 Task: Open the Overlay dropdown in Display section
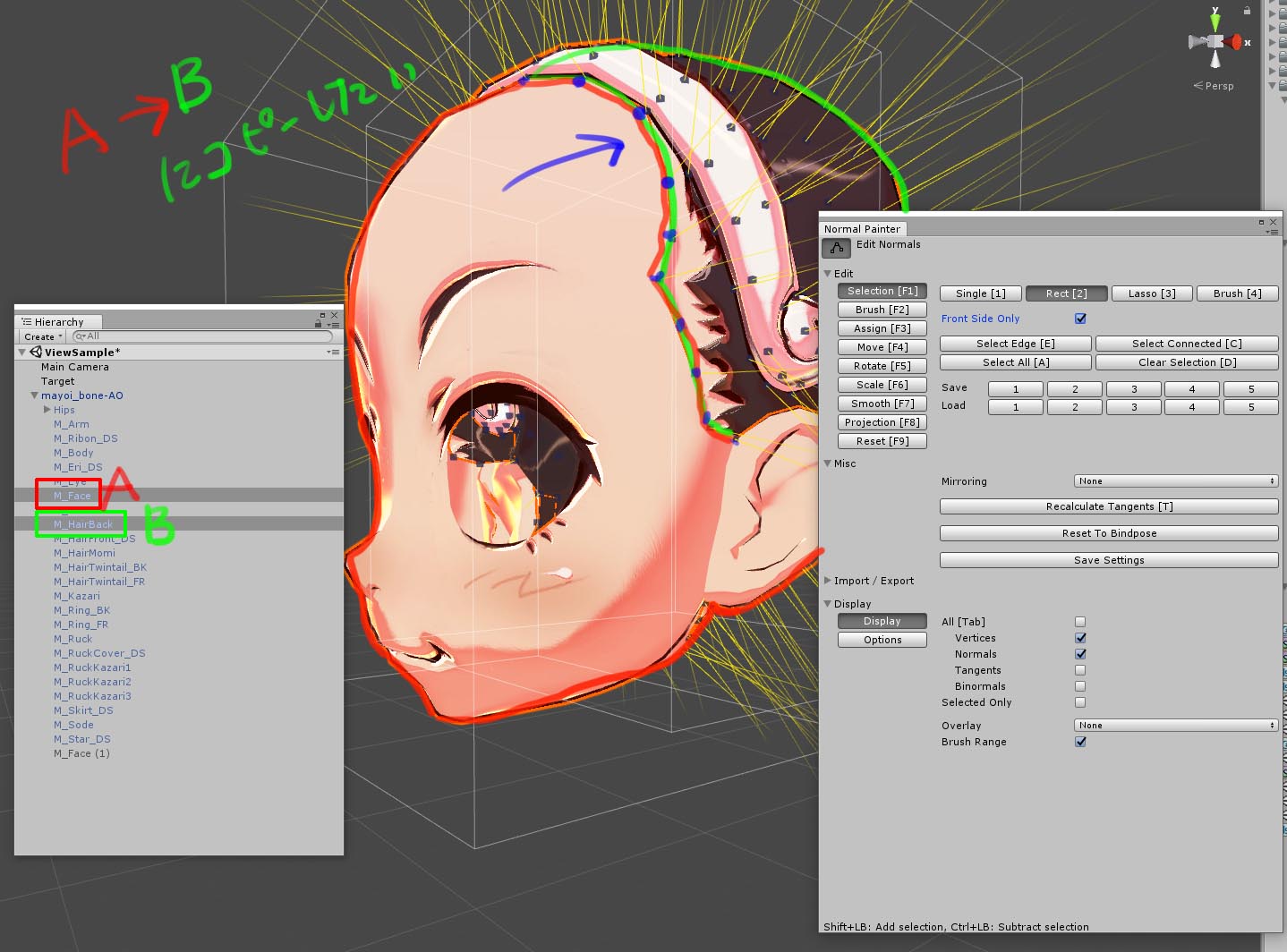pos(1175,725)
